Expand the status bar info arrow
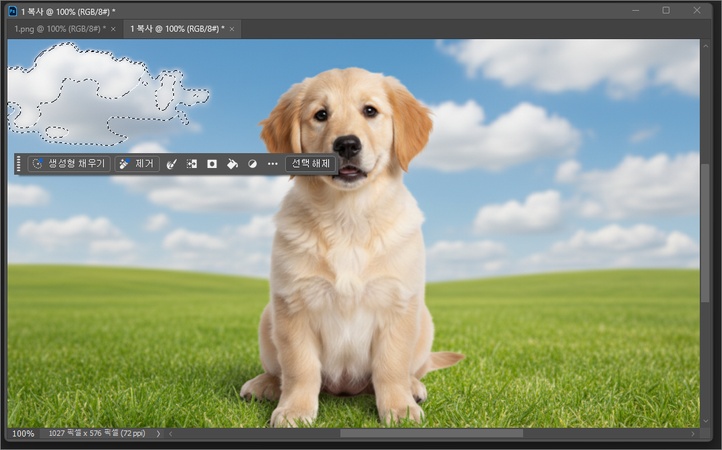This screenshot has height=450, width=722. coord(158,434)
